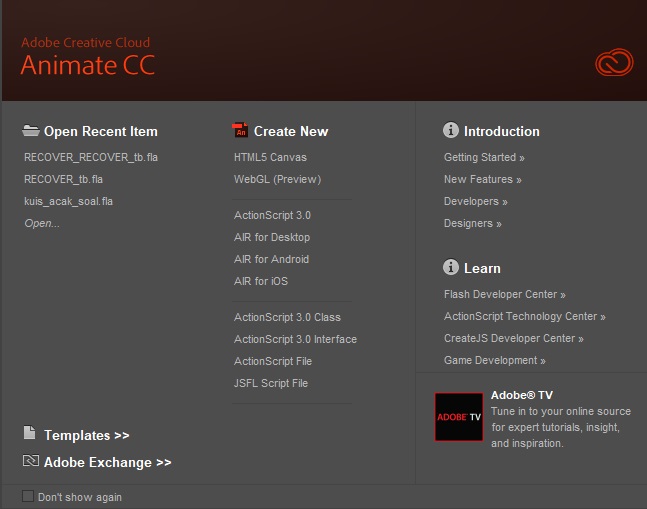The height and width of the screenshot is (509, 647).
Task: Open recent file RECOVER_RECOVER_tb.fla
Action: (x=91, y=157)
